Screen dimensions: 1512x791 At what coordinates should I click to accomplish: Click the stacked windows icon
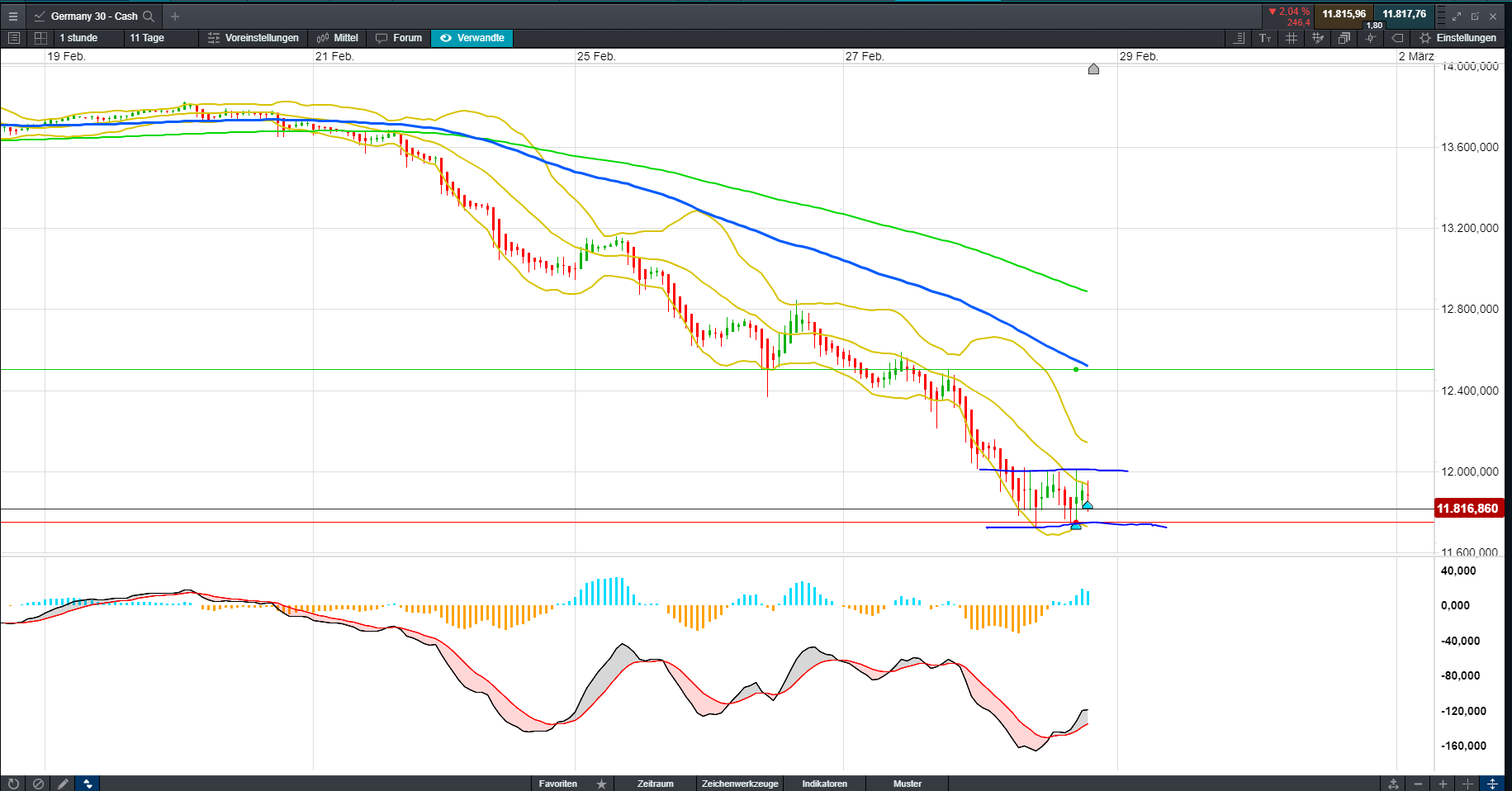coord(1344,38)
